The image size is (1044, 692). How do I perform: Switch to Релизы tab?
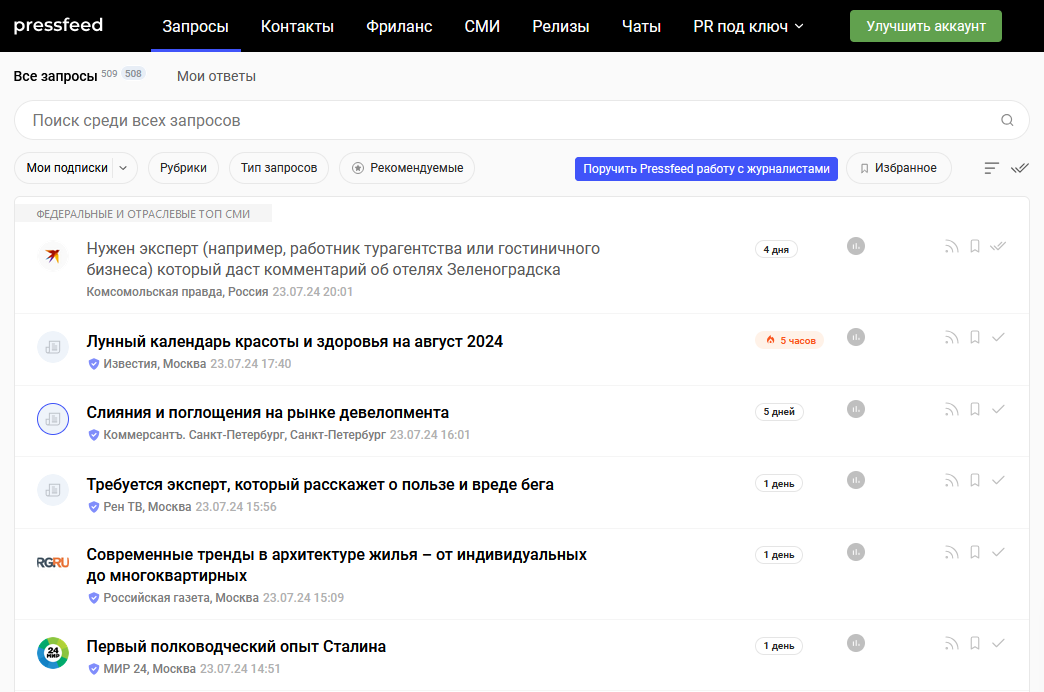[x=561, y=26]
